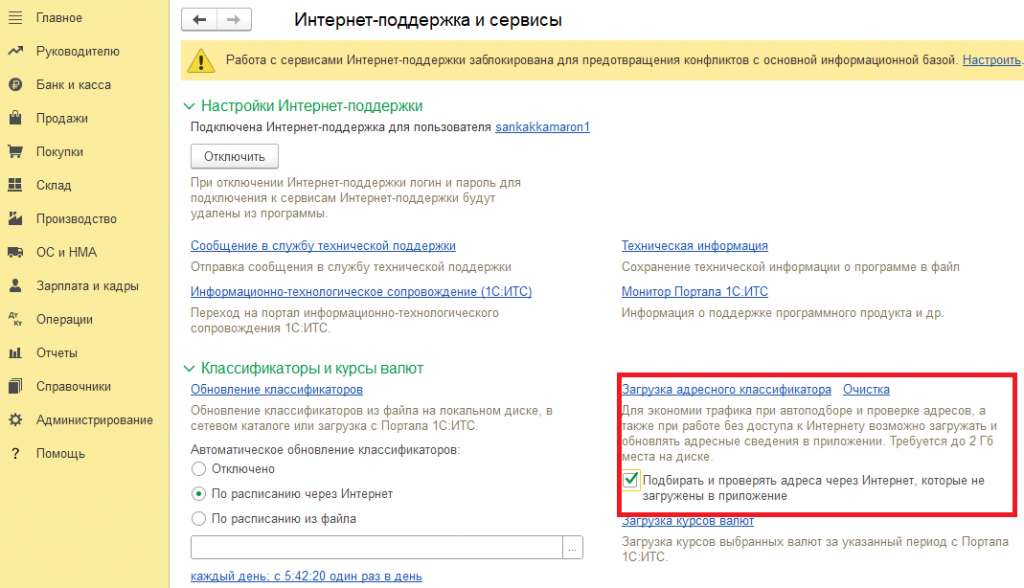The image size is (1024, 588).
Task: Open the Администрирование section
Action: pos(95,420)
